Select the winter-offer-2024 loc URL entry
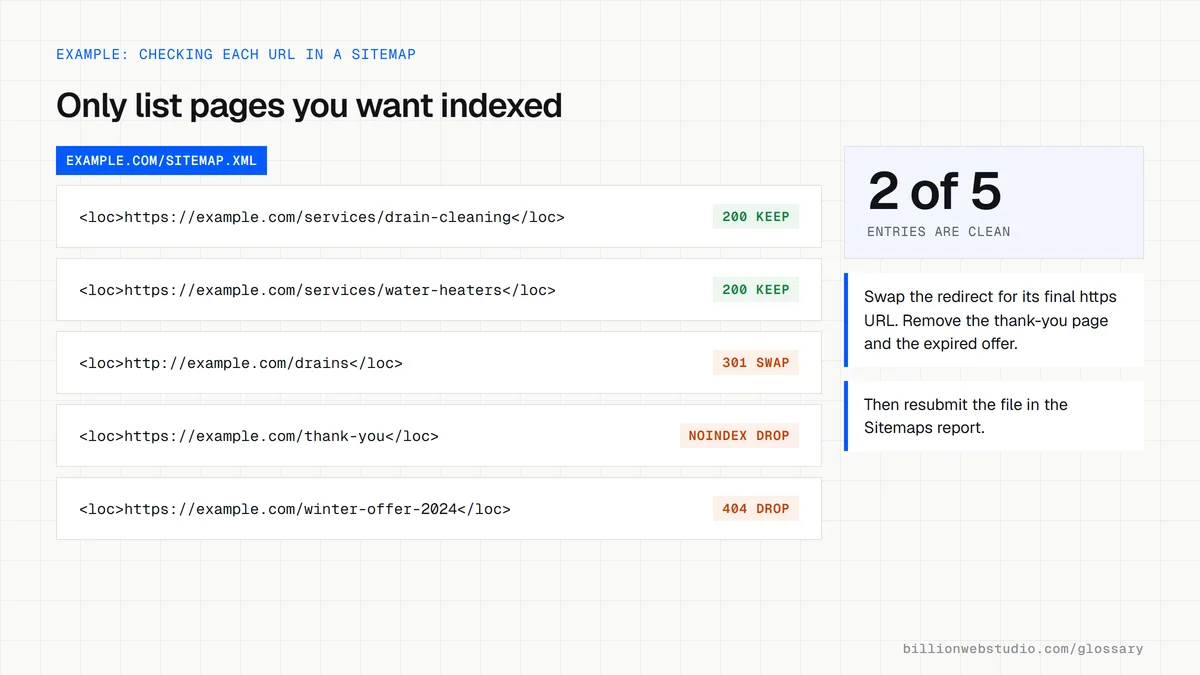Image resolution: width=1200 pixels, height=675 pixels. click(439, 508)
